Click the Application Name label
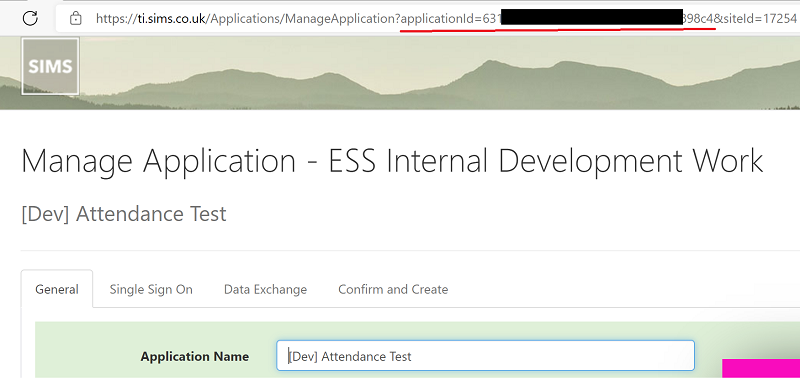The height and width of the screenshot is (380, 800). [x=195, y=356]
